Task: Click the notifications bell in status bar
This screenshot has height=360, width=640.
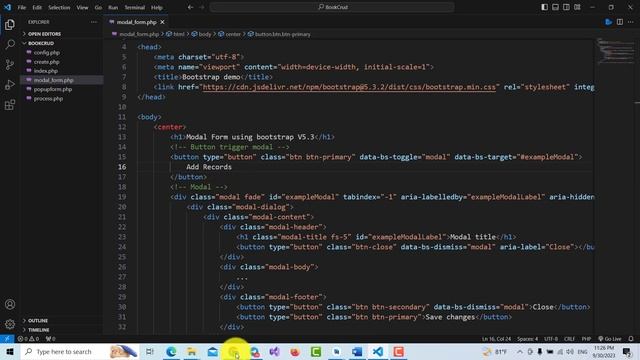Action: (x=631, y=339)
